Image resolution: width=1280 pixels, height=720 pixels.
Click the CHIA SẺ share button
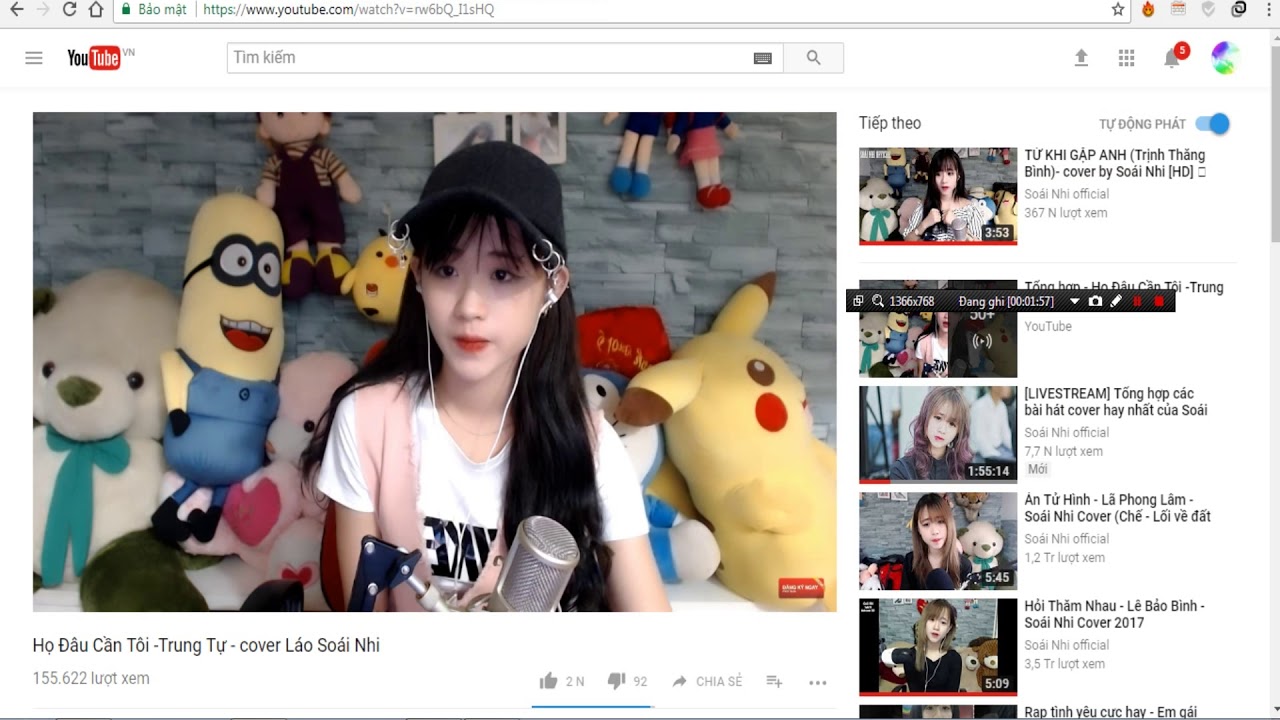click(707, 681)
